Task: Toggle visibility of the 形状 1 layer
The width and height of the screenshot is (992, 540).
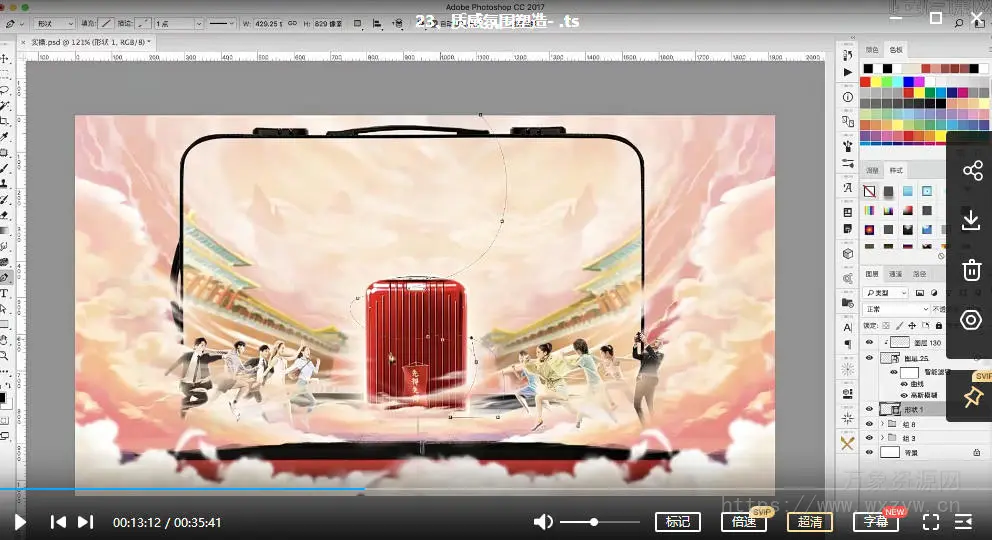Action: coord(869,408)
